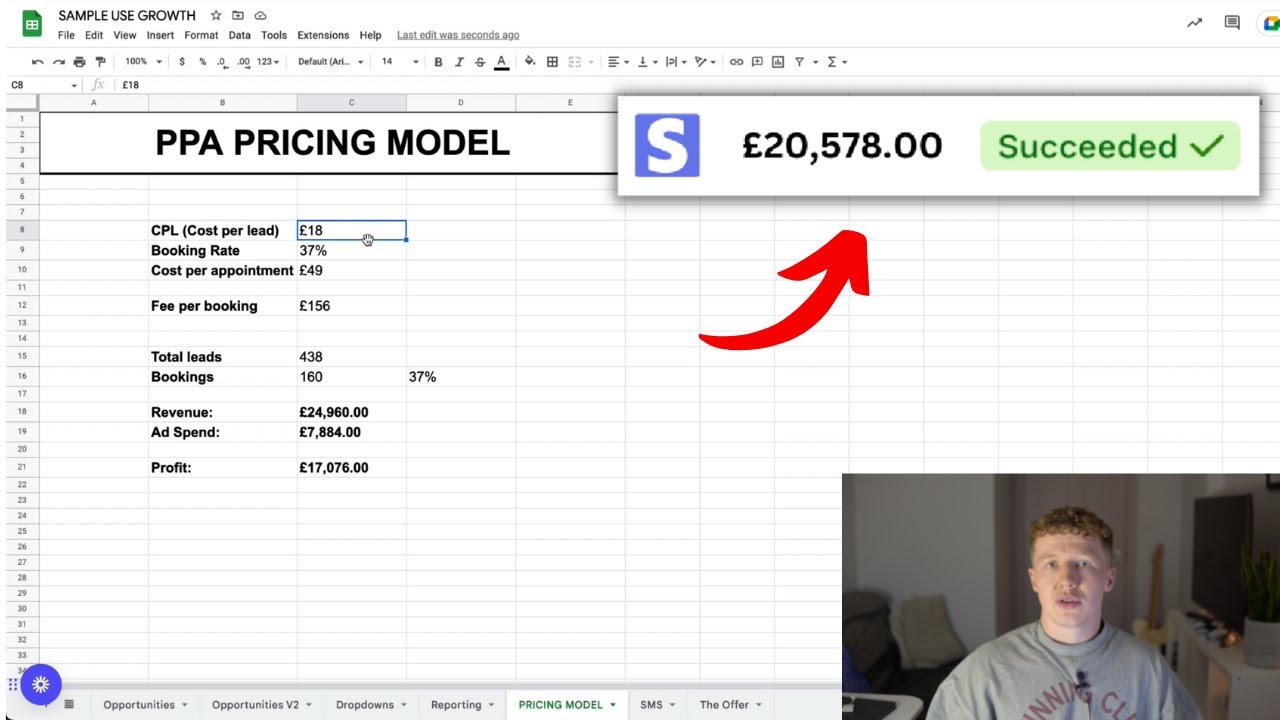This screenshot has width=1280, height=720.
Task: Open the 123 more formats dropdown
Action: [268, 62]
